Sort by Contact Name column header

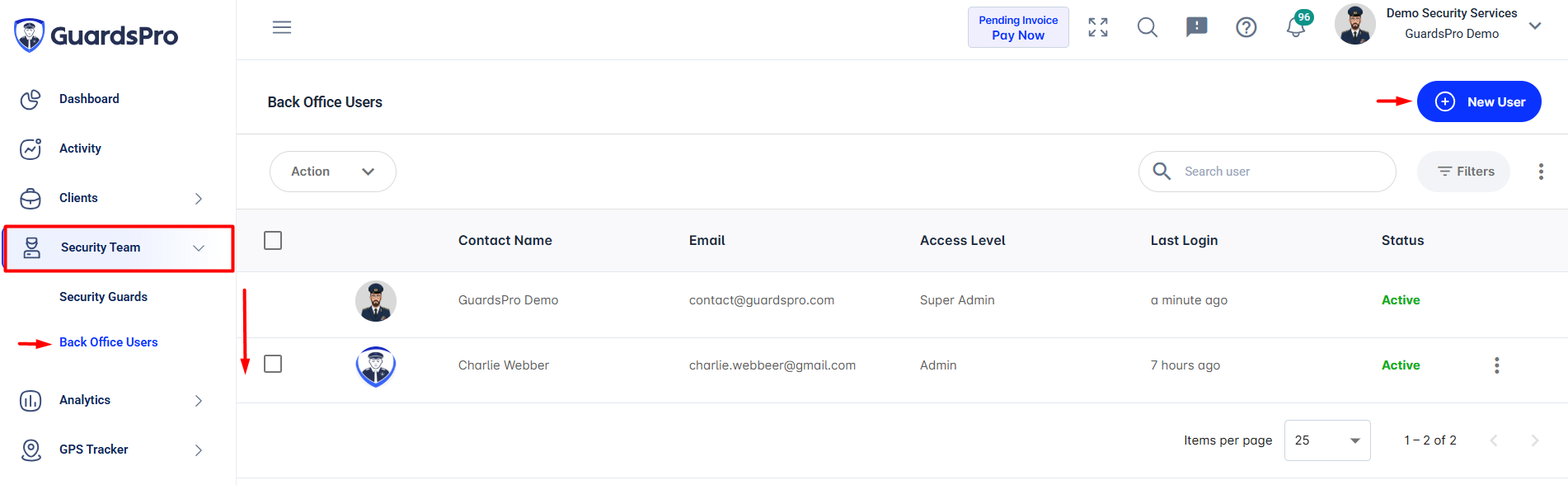click(505, 241)
